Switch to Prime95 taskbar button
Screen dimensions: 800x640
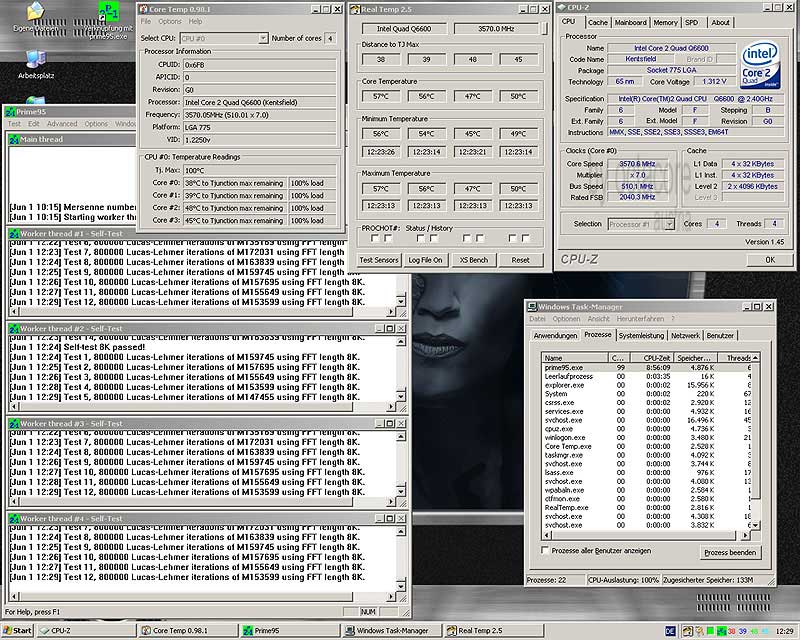290,631
